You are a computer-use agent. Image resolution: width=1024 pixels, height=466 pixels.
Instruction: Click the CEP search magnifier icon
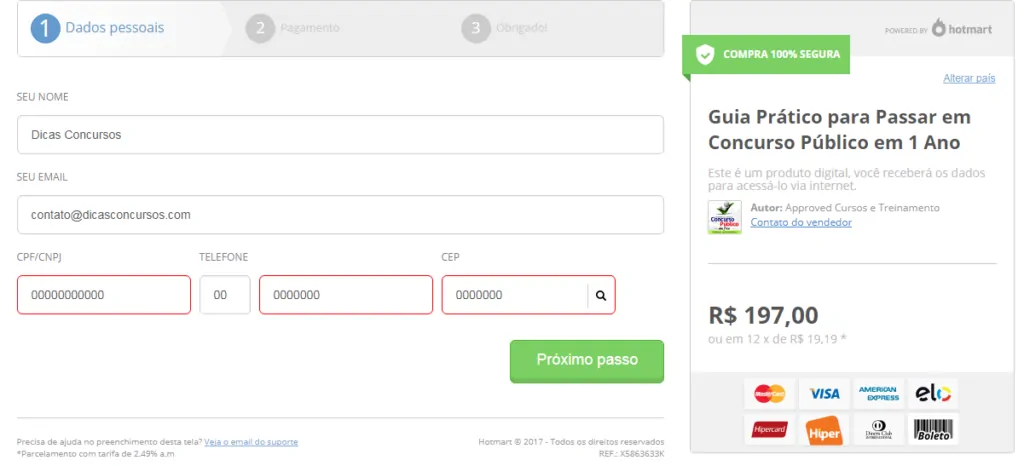click(x=601, y=295)
